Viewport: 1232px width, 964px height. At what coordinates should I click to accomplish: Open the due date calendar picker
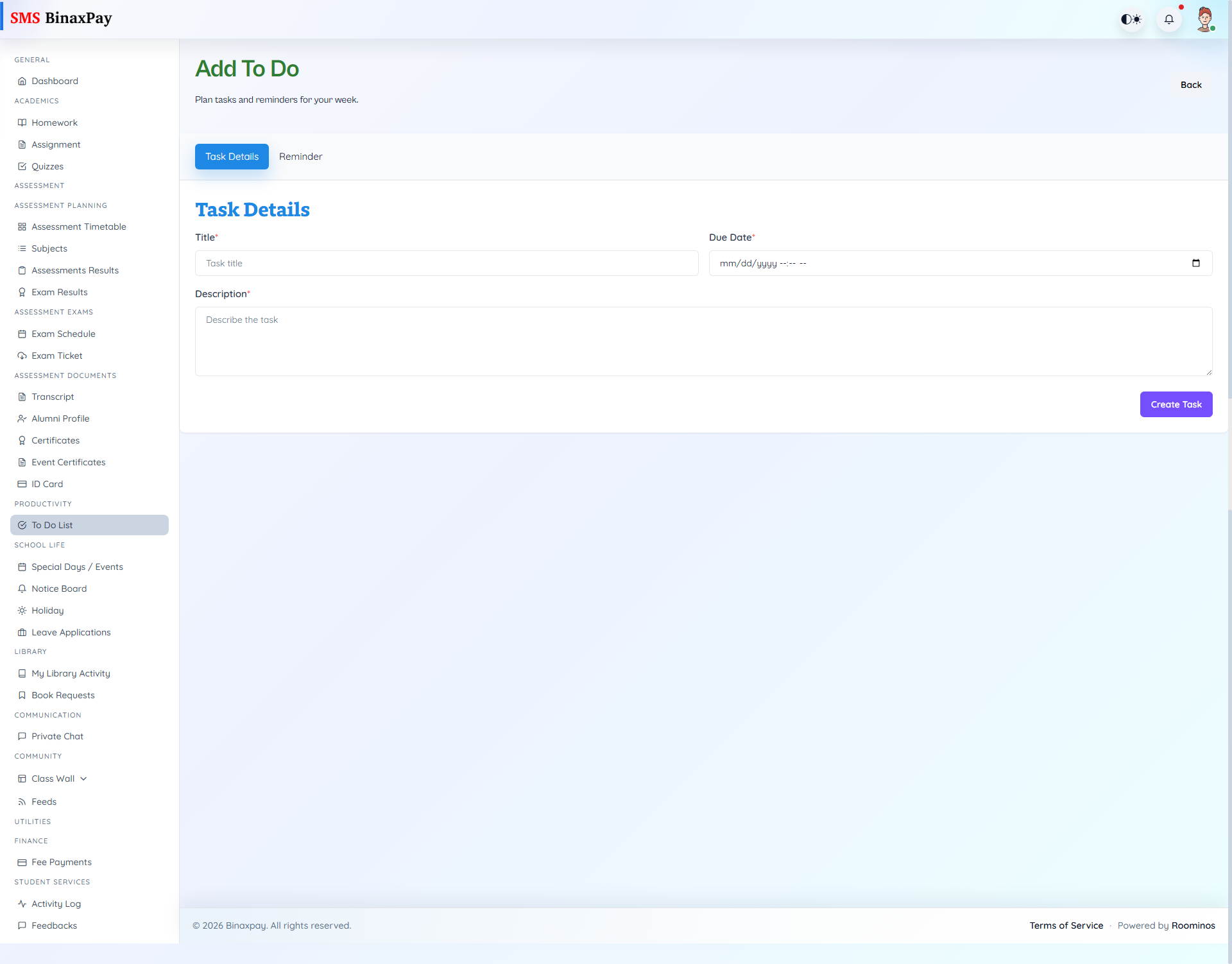click(1195, 263)
